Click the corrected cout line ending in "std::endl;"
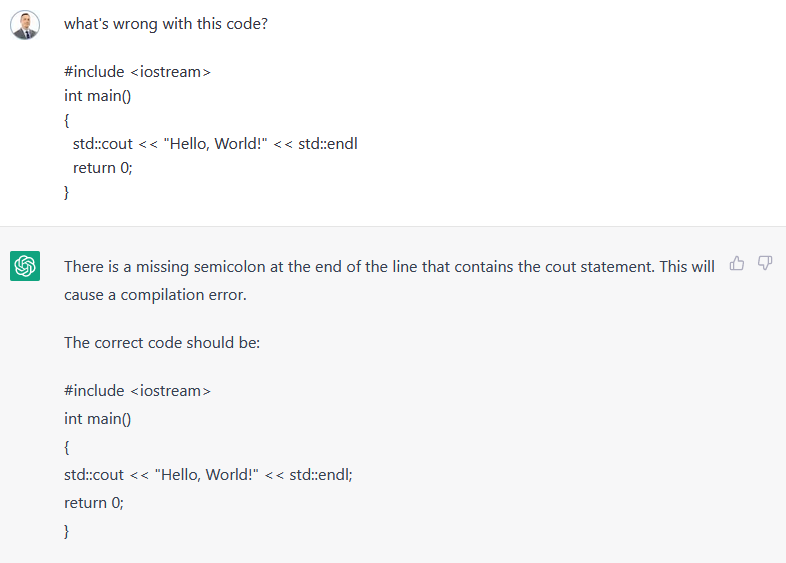Image resolution: width=786 pixels, height=563 pixels. coord(209,475)
